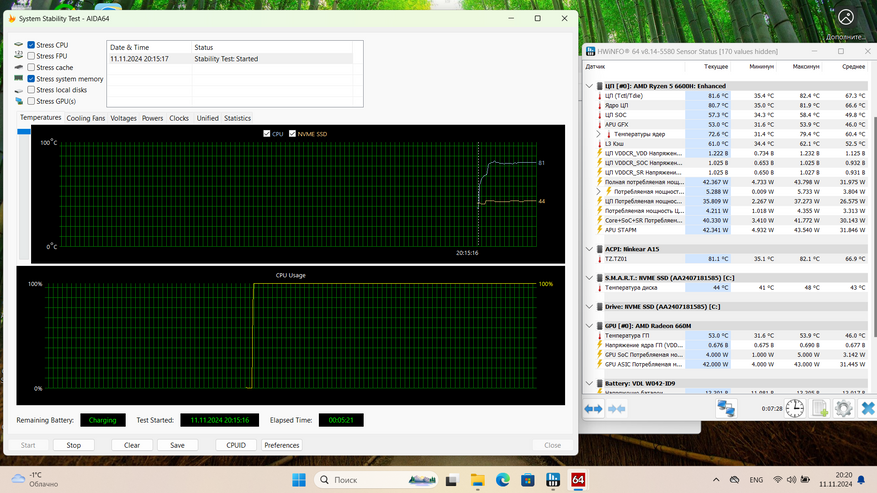
Task: Open the Powers tab
Action: click(x=152, y=118)
